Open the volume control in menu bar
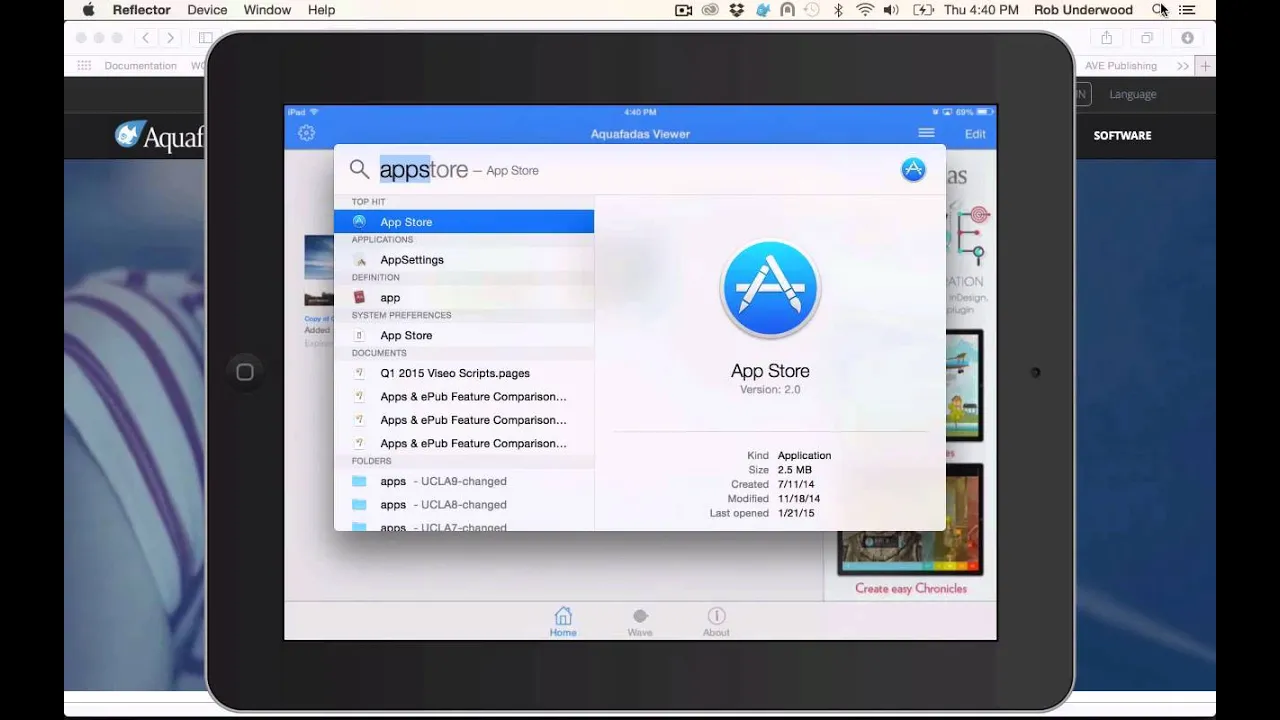This screenshot has width=1280, height=720. (891, 10)
